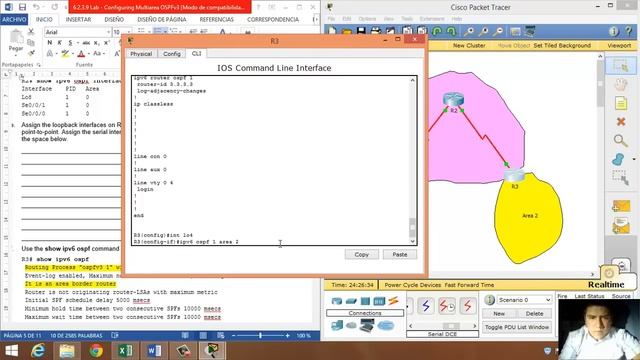The image size is (640, 360).
Task: Click the Open folder icon in Packet Tracer
Action: point(347,31)
